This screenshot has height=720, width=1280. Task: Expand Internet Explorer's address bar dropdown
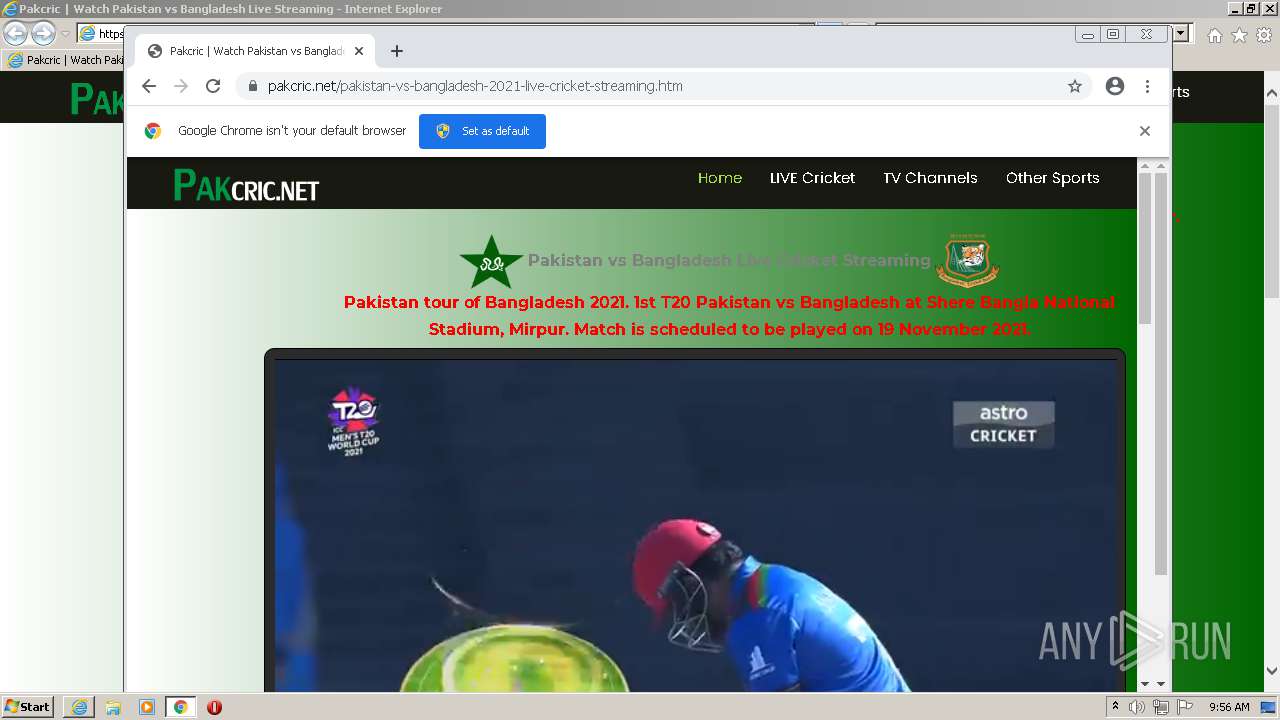pos(1181,33)
